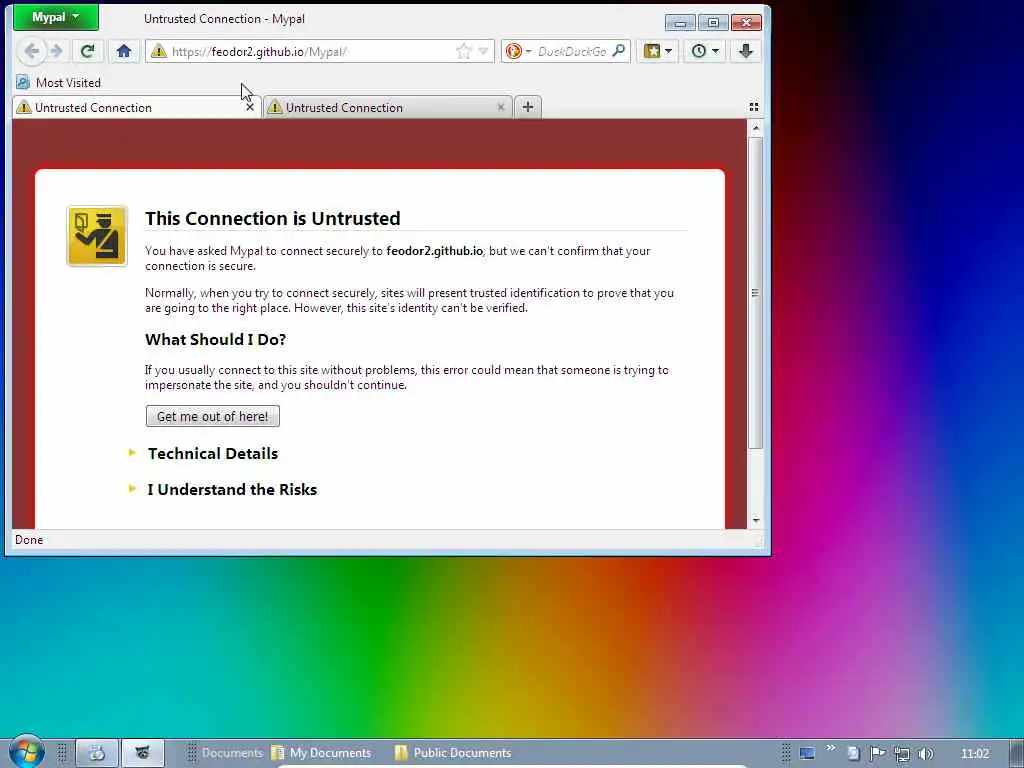This screenshot has height=768, width=1024.
Task: Run search with the magnifier icon
Action: 618,51
